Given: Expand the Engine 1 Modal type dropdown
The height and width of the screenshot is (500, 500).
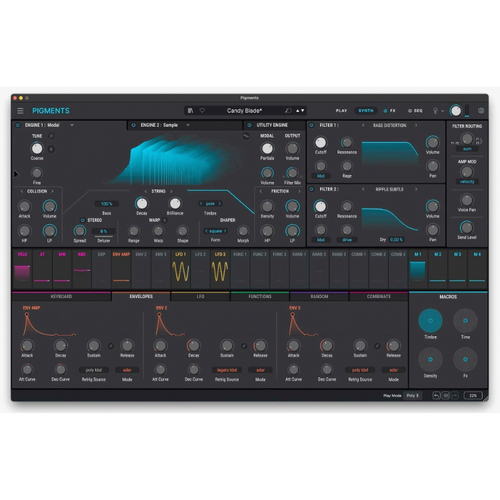Looking at the screenshot, I should (72, 125).
